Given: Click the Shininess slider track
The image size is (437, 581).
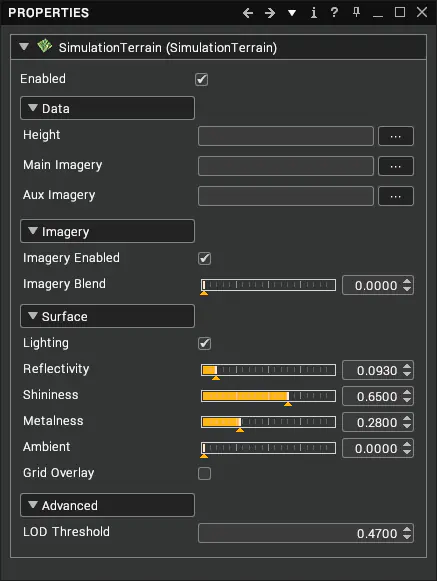Looking at the screenshot, I should [x=268, y=396].
